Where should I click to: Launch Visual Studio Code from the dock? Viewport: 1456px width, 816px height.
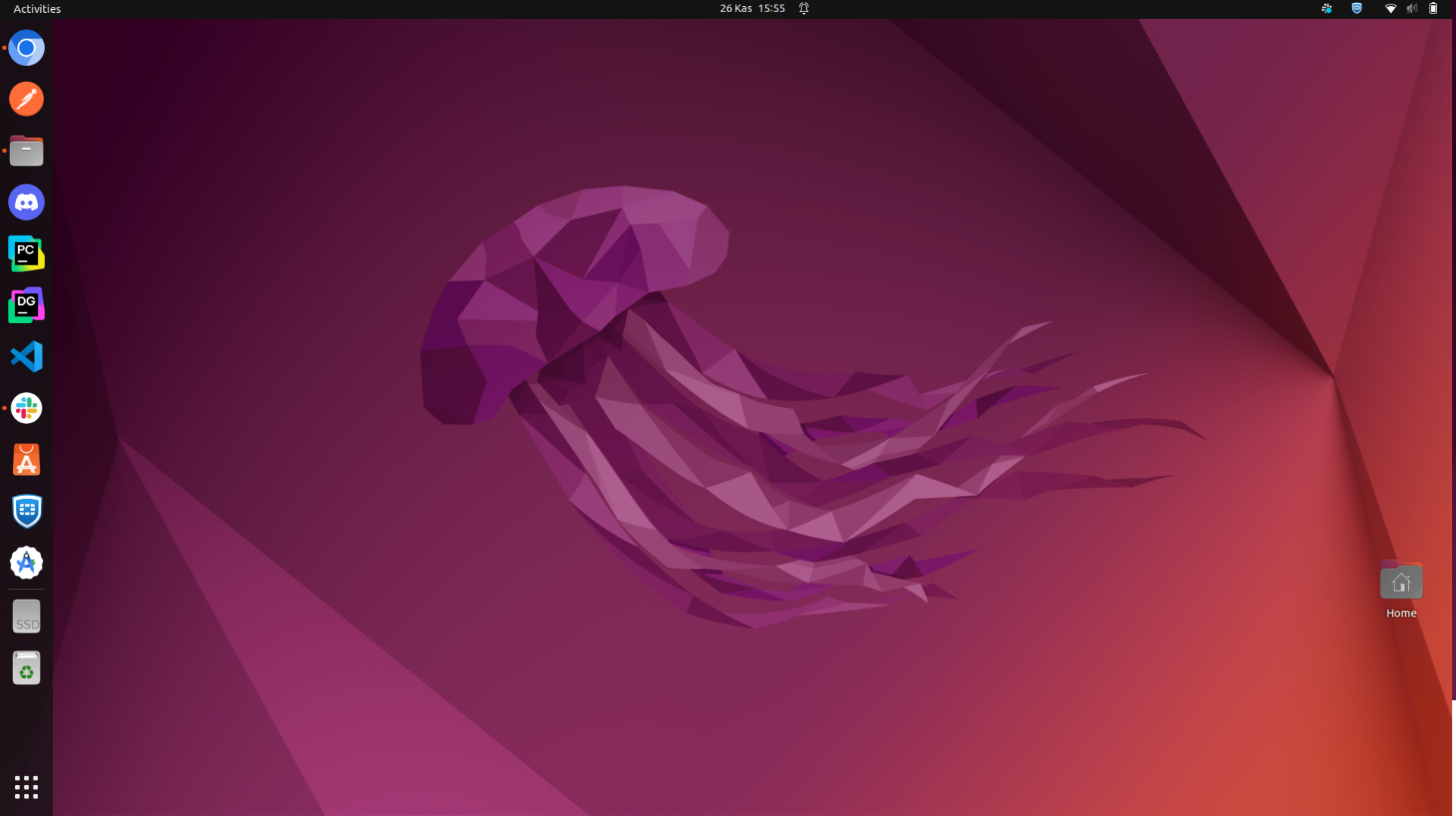pyautogui.click(x=27, y=356)
